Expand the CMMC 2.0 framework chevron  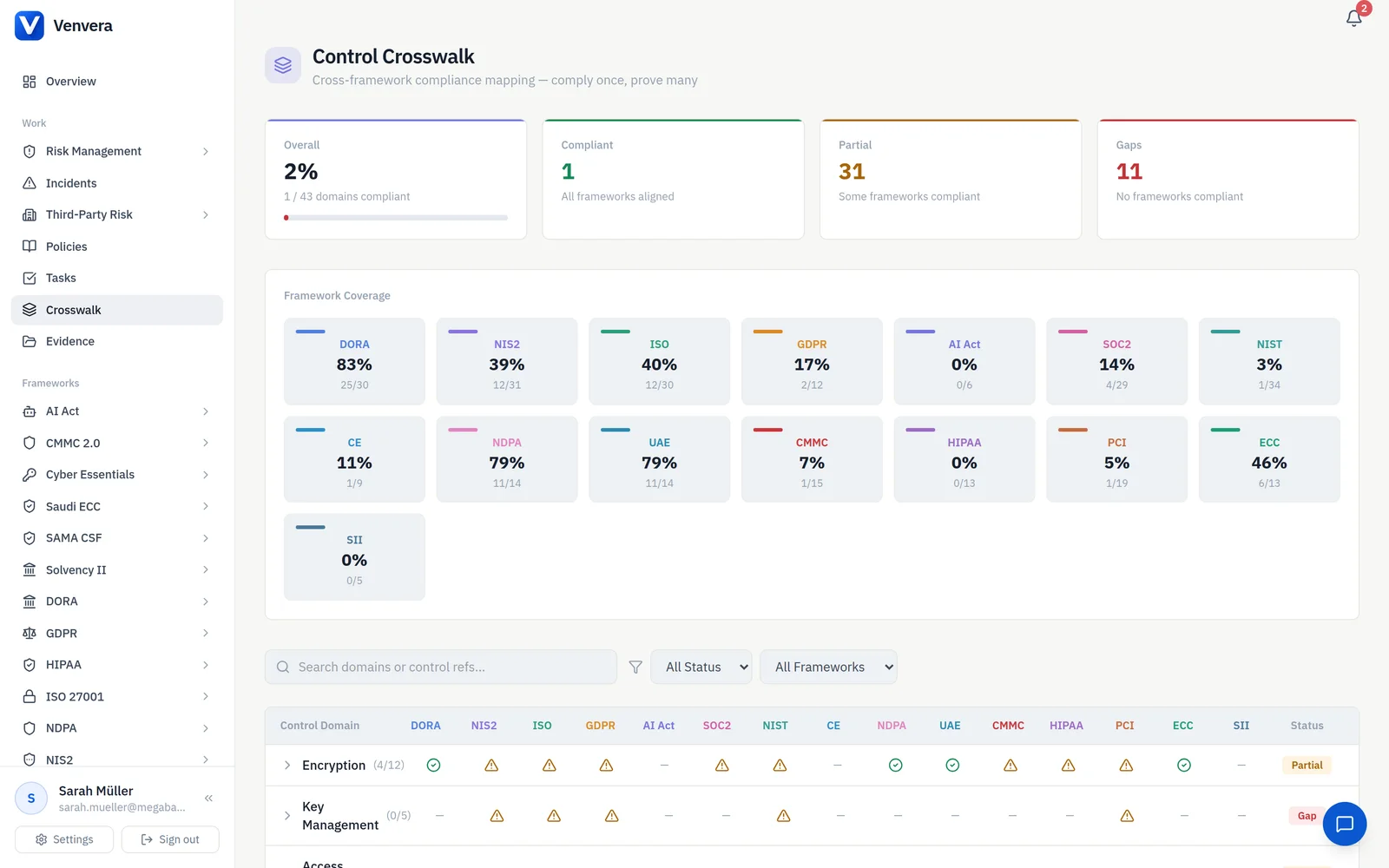coord(206,444)
